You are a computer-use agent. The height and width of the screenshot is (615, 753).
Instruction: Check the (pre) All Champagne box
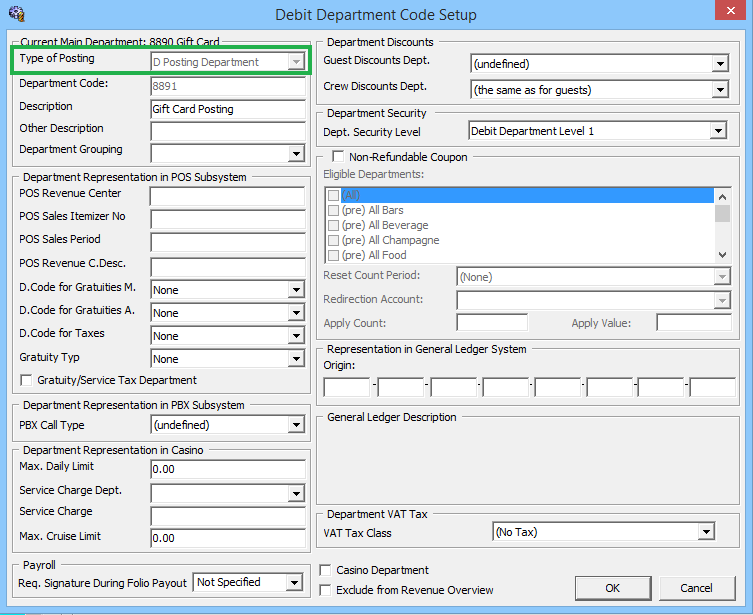point(333,240)
